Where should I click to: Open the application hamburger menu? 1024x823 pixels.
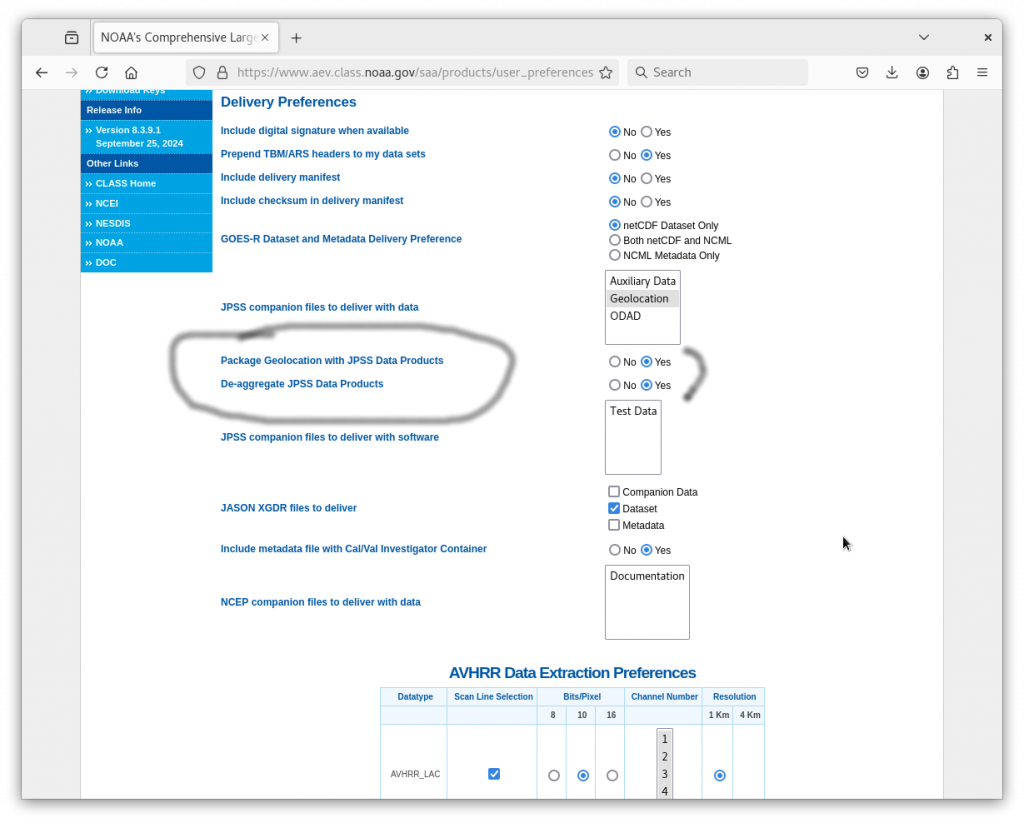point(982,72)
